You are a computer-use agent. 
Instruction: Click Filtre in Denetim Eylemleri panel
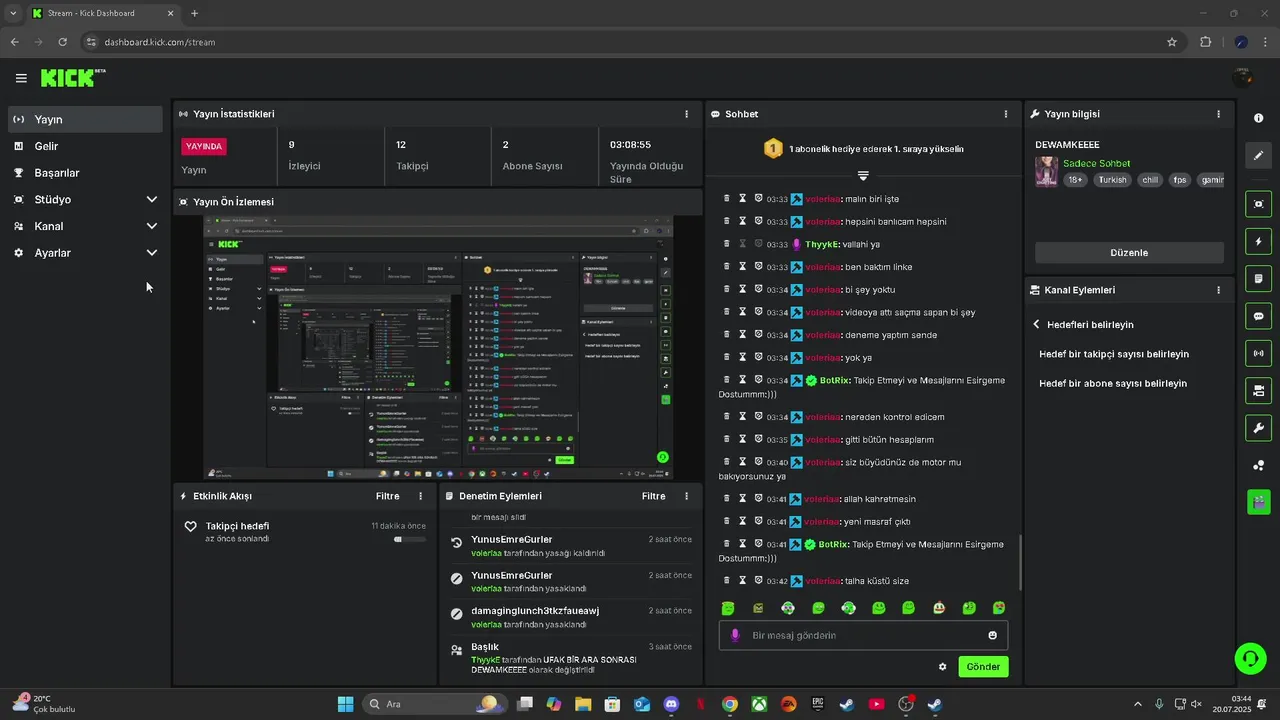point(653,496)
